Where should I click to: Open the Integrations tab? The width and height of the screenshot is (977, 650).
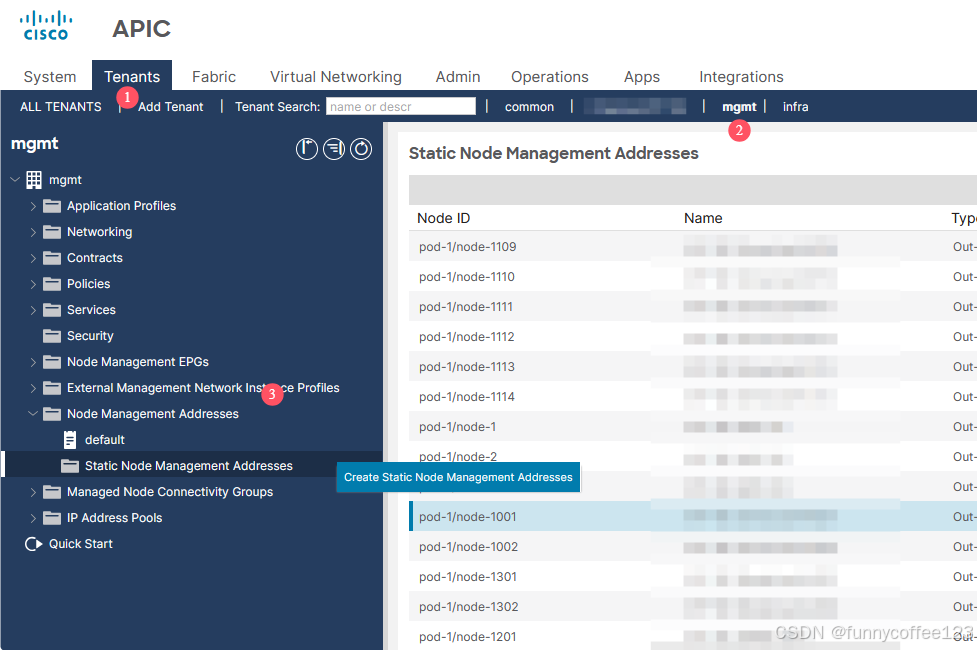point(741,77)
